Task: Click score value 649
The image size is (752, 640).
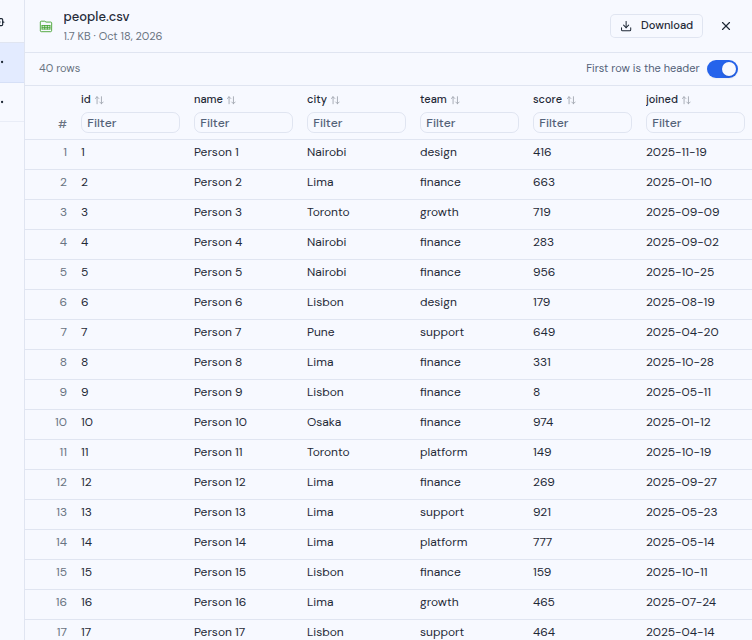Action: (544, 332)
